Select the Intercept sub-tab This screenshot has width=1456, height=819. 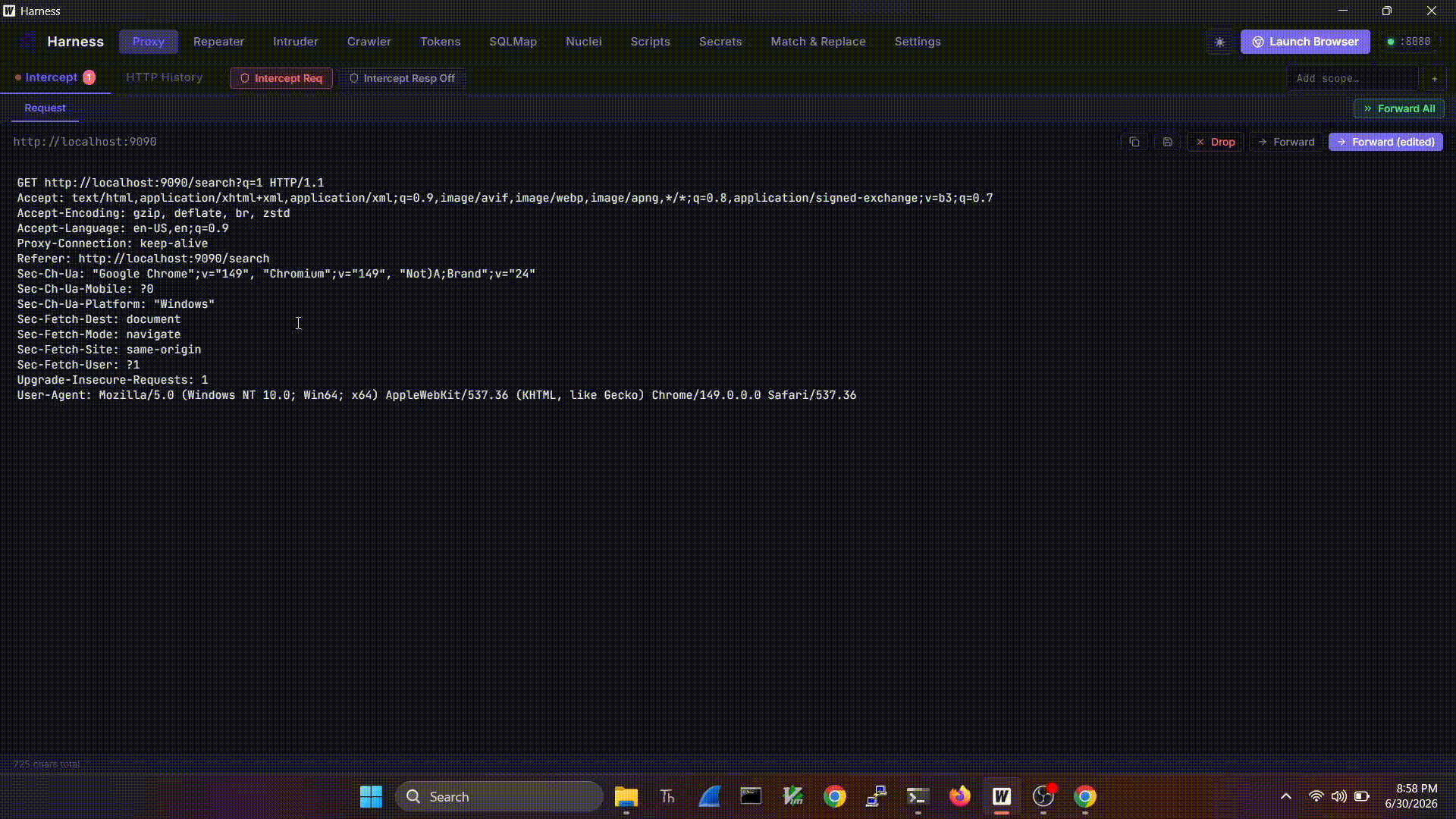coord(55,77)
